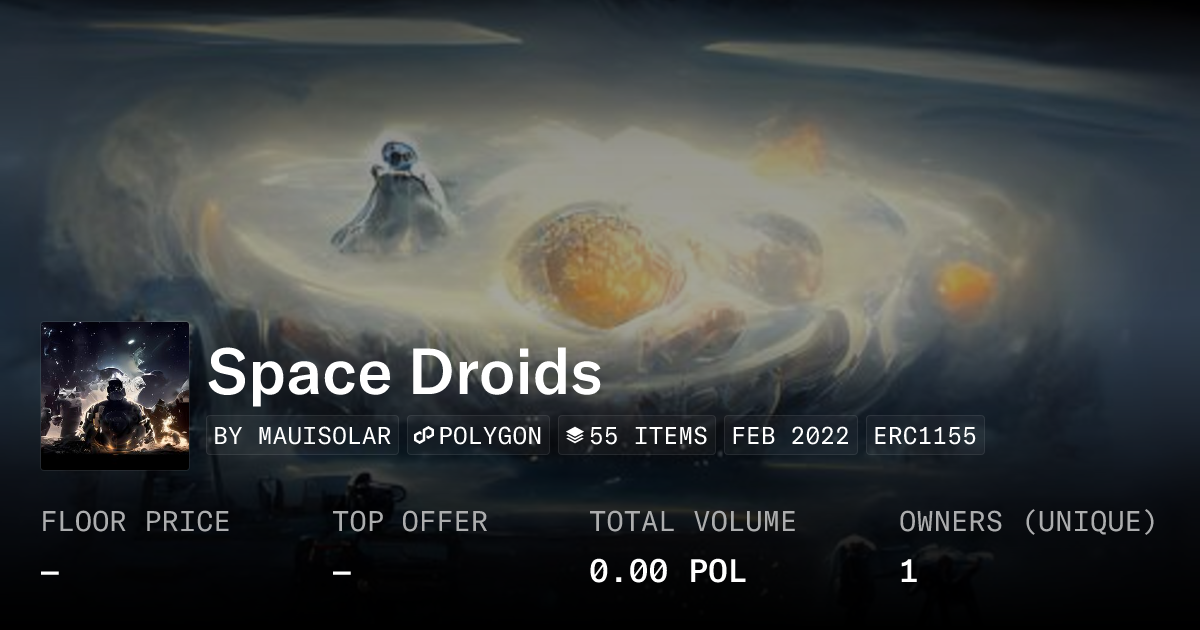
Task: Select the 0.00 POL volume value
Action: pos(667,572)
